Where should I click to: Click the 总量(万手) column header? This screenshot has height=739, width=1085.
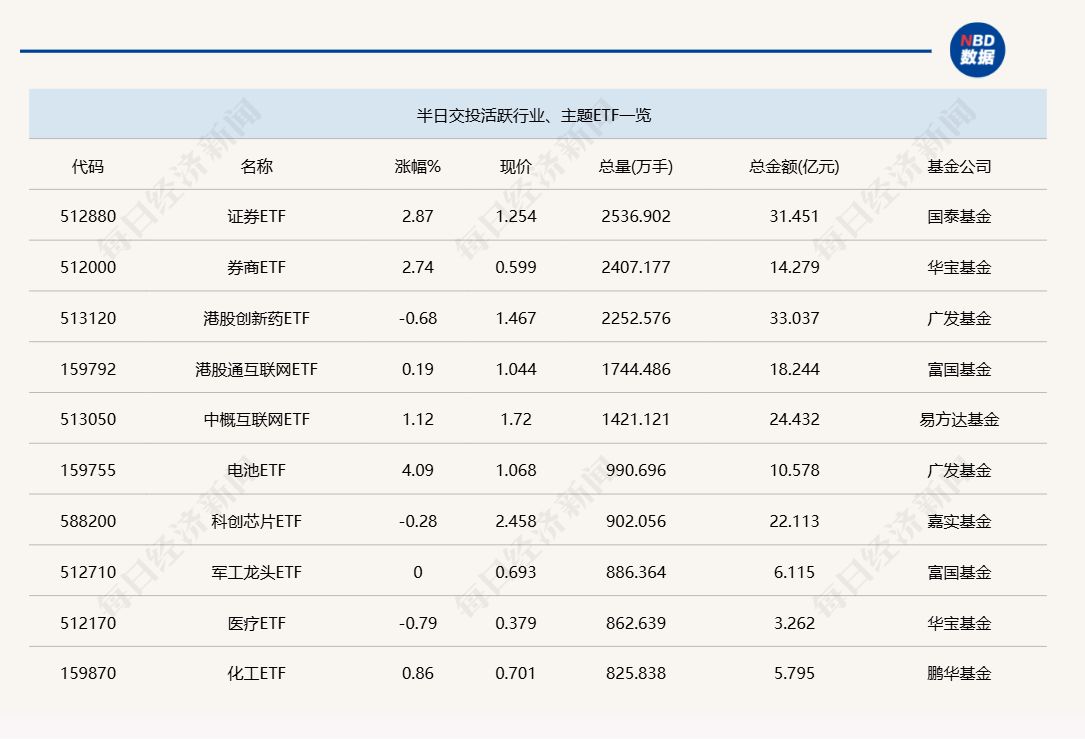click(x=635, y=166)
